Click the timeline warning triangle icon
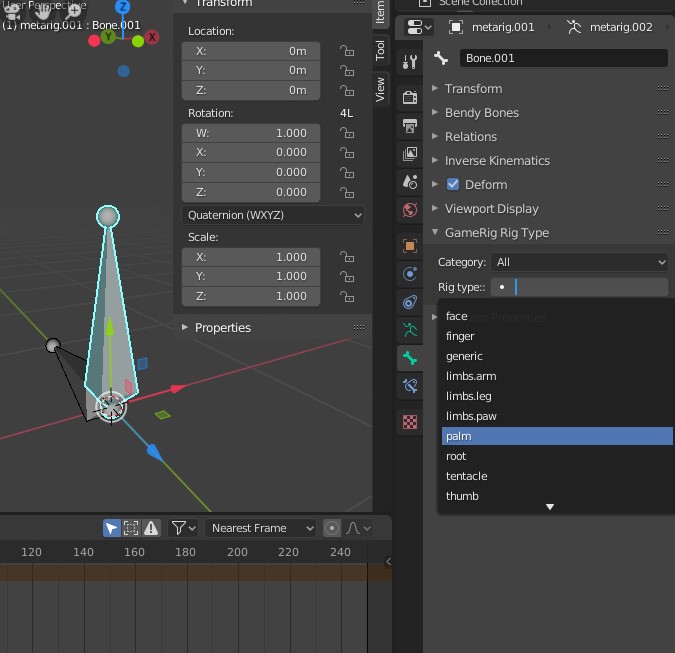This screenshot has height=653, width=675. pyautogui.click(x=151, y=528)
